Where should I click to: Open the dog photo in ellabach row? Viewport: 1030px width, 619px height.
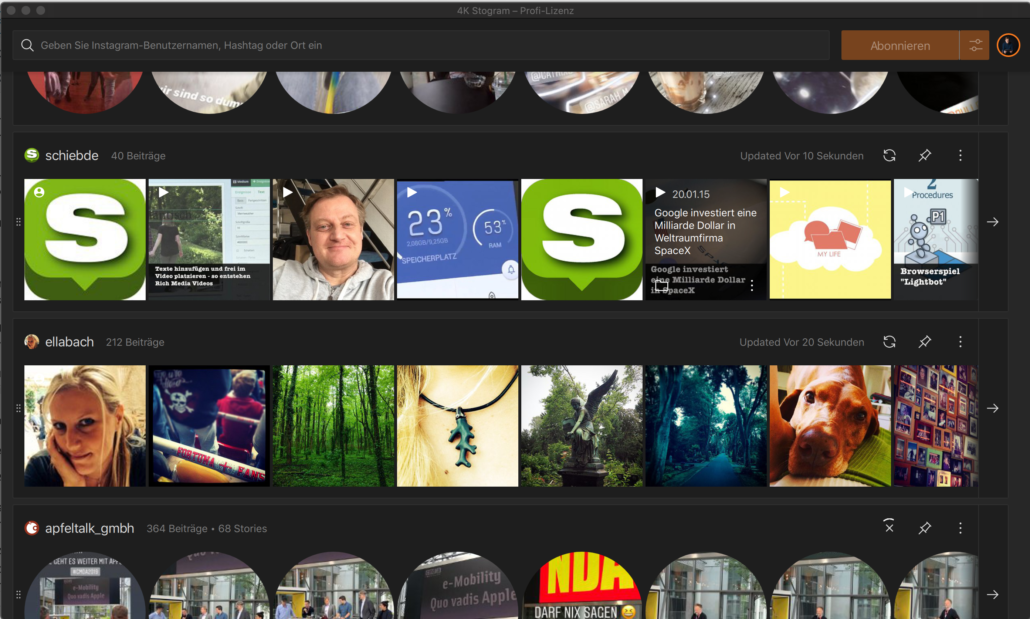(829, 426)
